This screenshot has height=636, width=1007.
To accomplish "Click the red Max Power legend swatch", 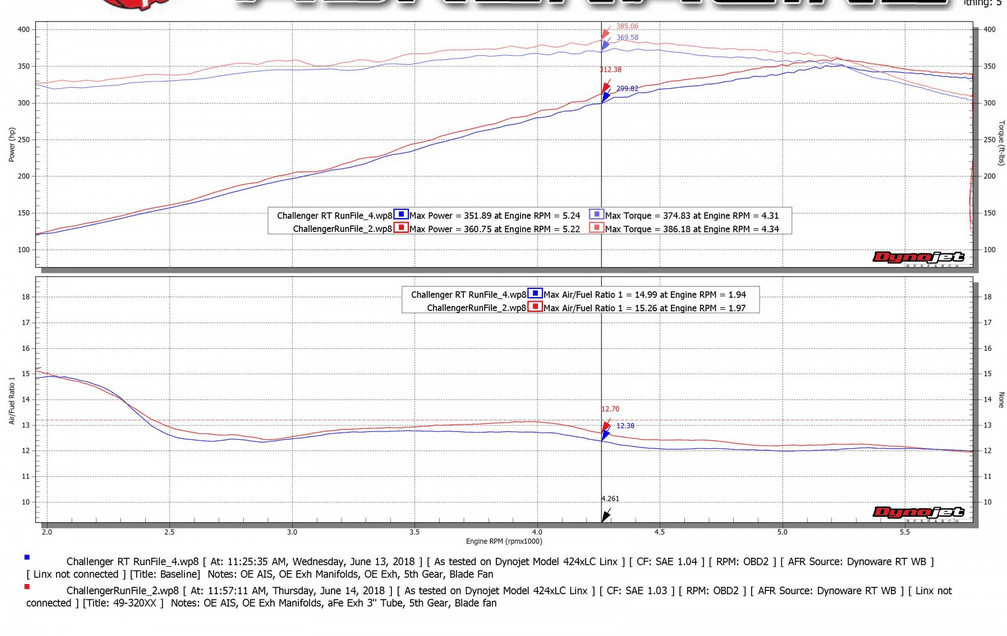I will (x=401, y=228).
